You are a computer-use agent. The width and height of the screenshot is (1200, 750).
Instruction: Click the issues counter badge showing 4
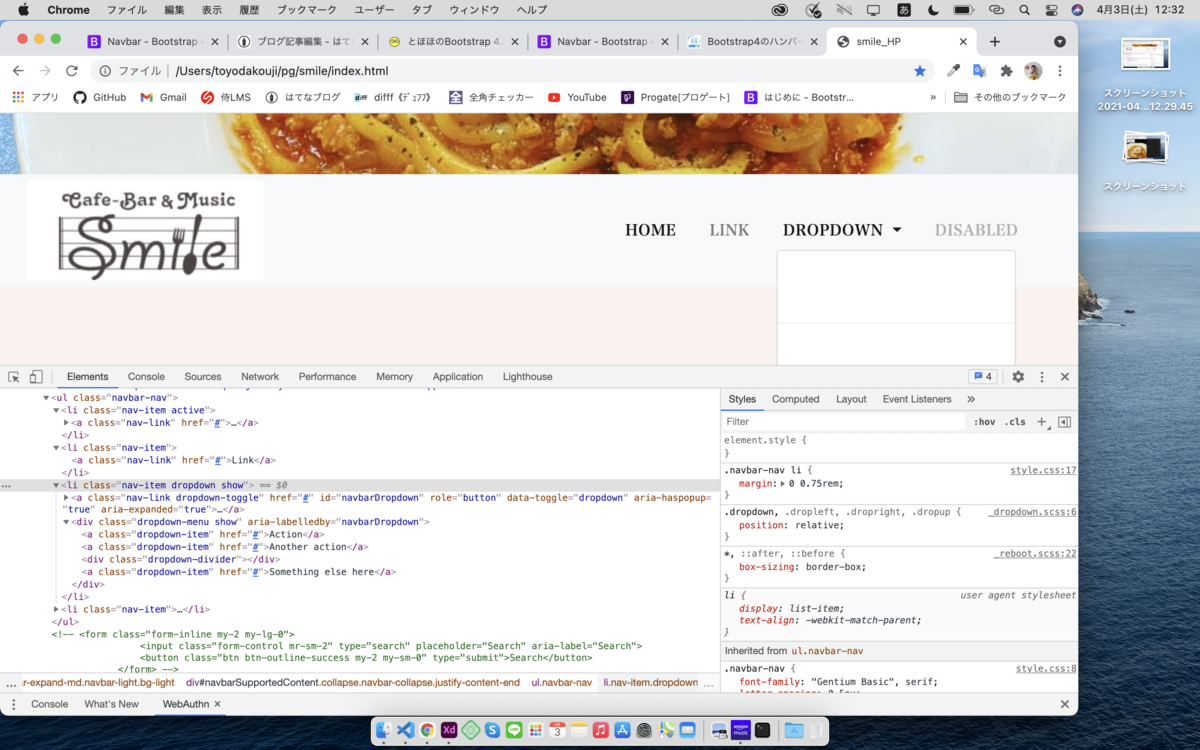(982, 377)
